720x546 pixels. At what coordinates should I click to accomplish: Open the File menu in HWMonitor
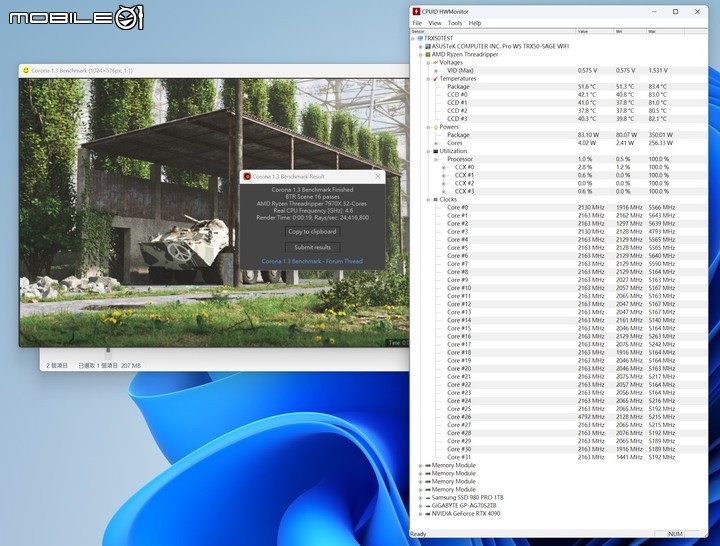[x=417, y=23]
